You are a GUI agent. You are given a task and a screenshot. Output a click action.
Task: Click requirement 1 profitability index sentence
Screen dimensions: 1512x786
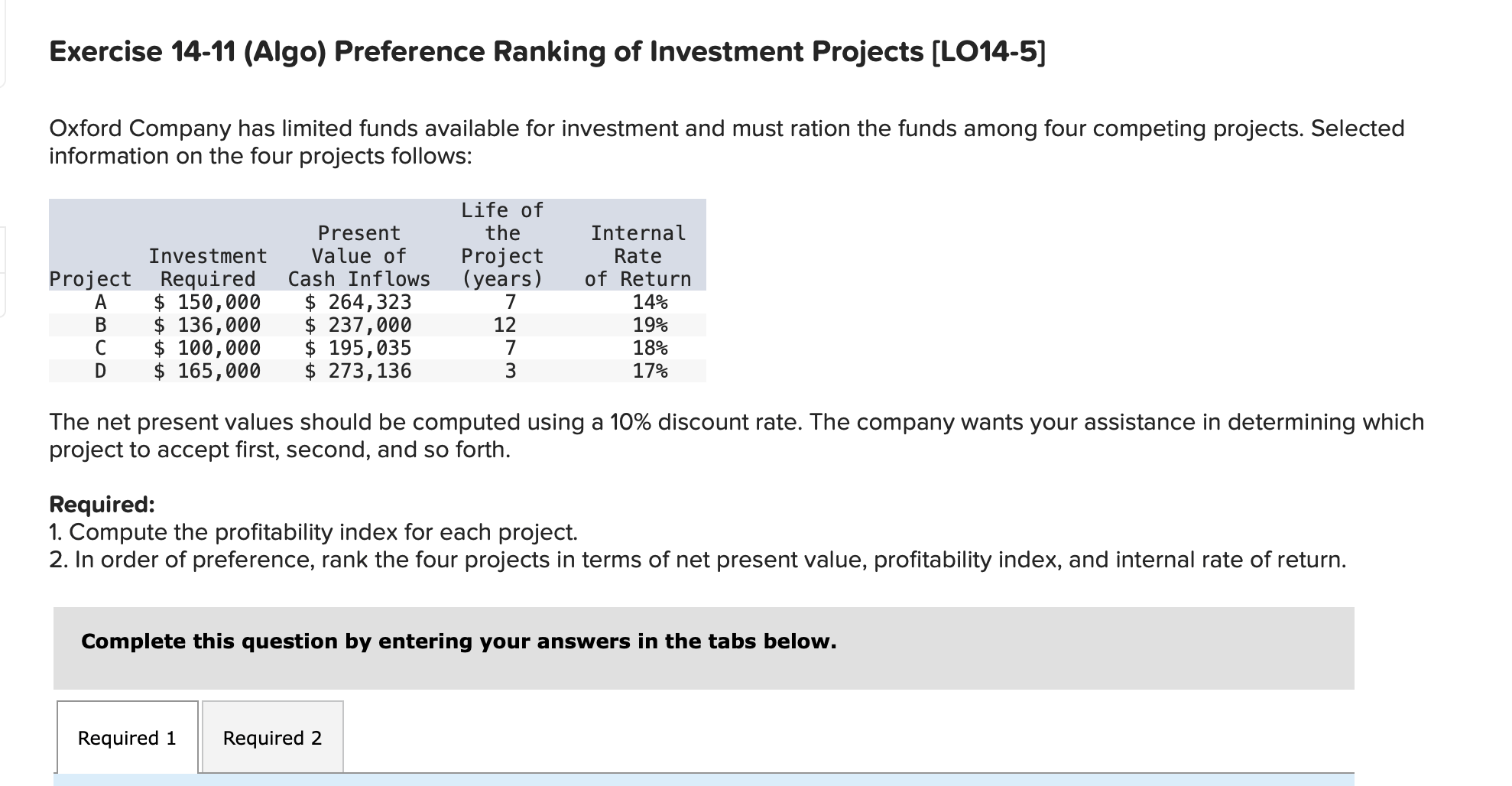pos(313,532)
